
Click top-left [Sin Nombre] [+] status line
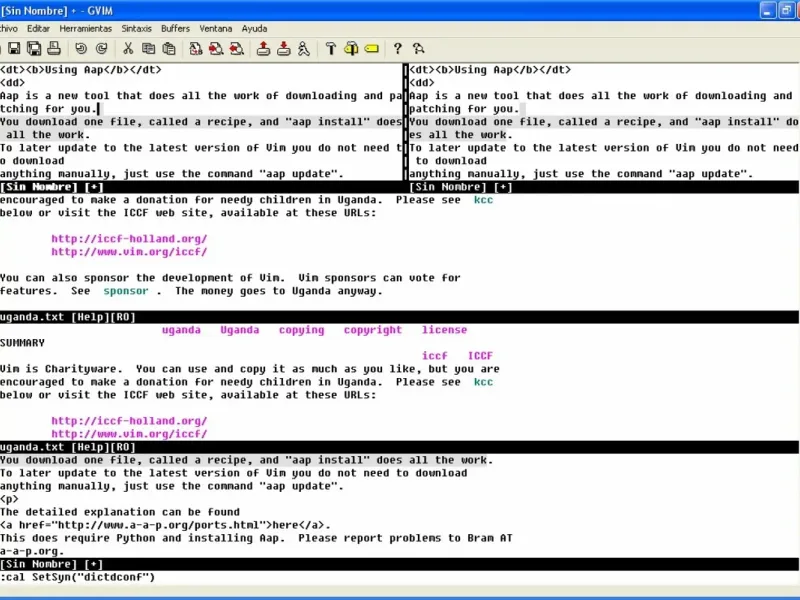coord(201,187)
